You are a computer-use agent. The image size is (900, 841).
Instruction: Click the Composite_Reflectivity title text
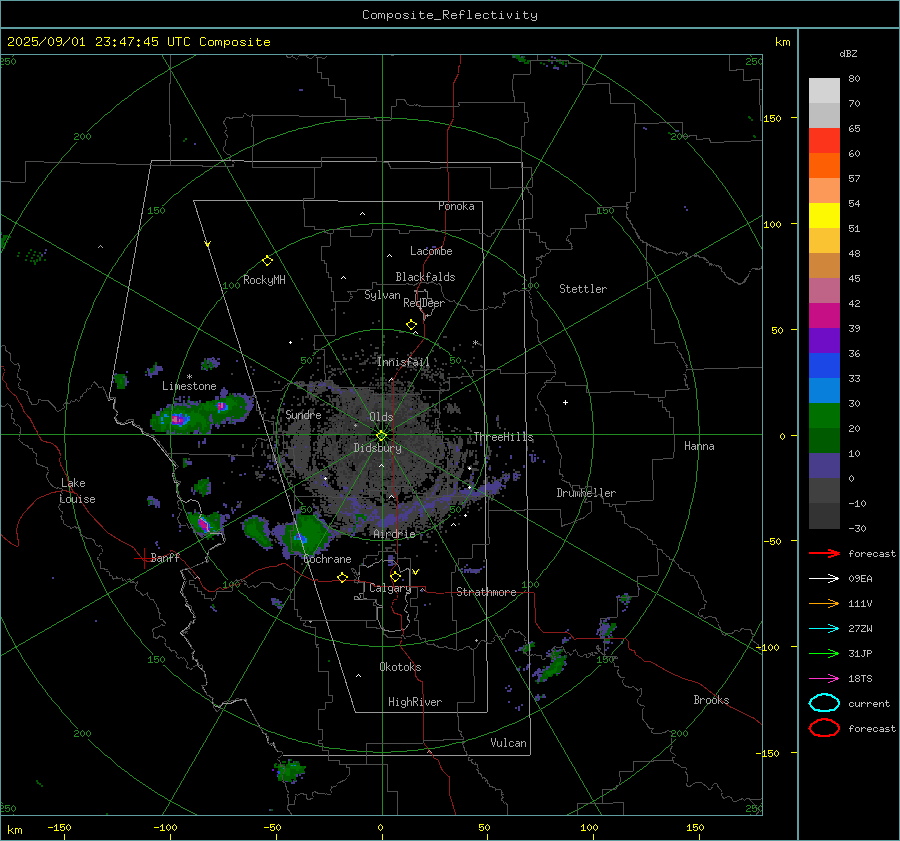[449, 15]
